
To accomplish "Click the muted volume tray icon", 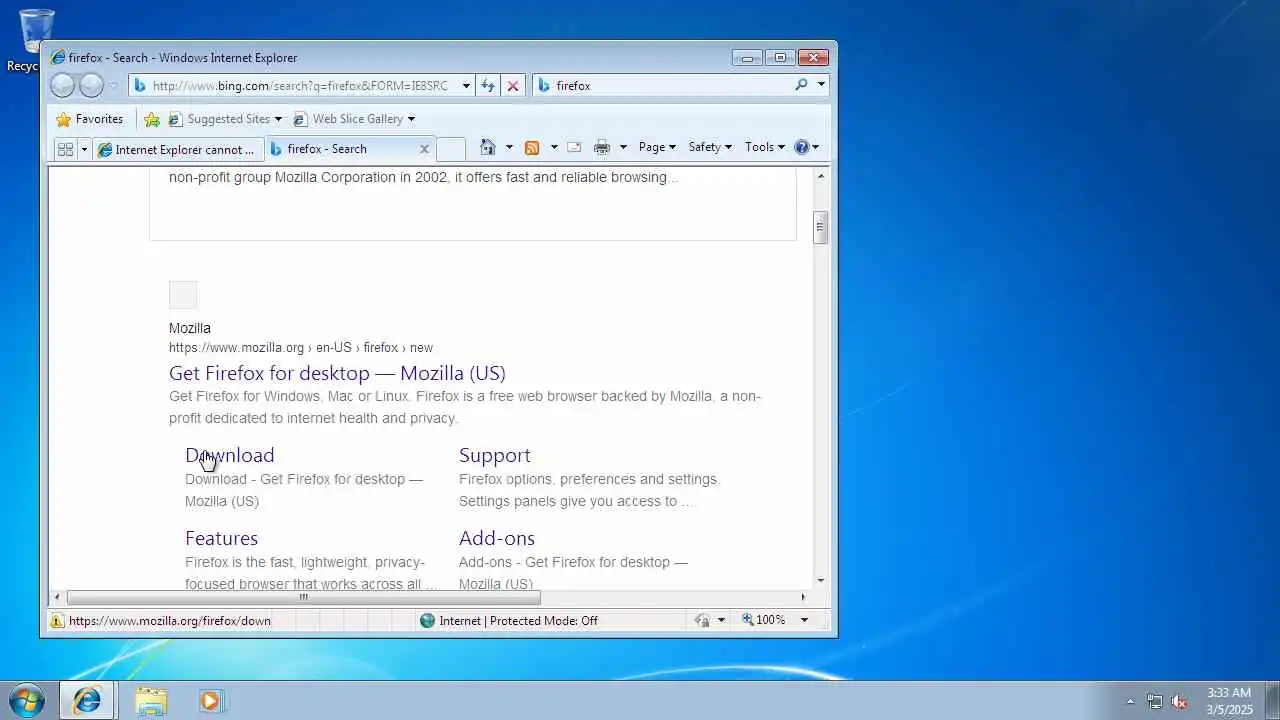I will [1180, 701].
